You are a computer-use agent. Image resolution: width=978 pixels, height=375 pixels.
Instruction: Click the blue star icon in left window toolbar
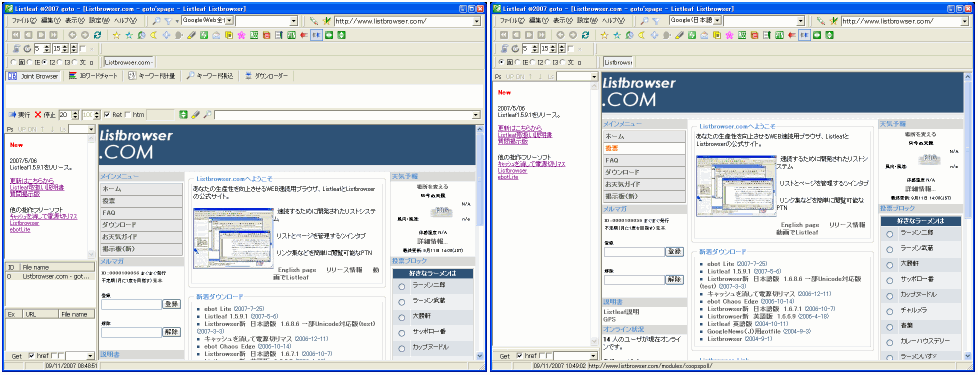[128, 35]
